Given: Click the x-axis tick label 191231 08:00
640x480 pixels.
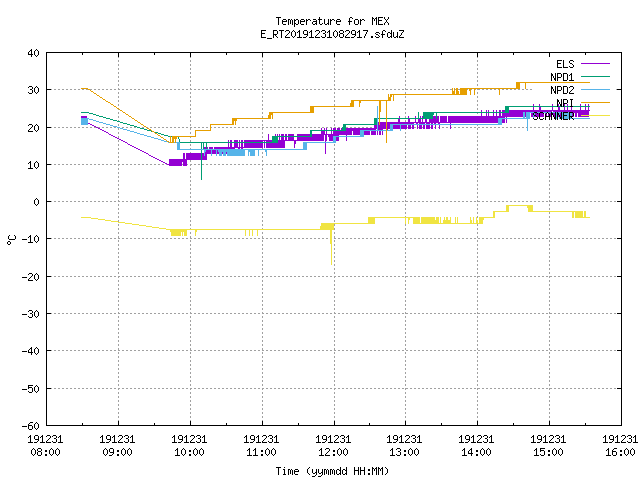Looking at the screenshot, I should 45,446.
